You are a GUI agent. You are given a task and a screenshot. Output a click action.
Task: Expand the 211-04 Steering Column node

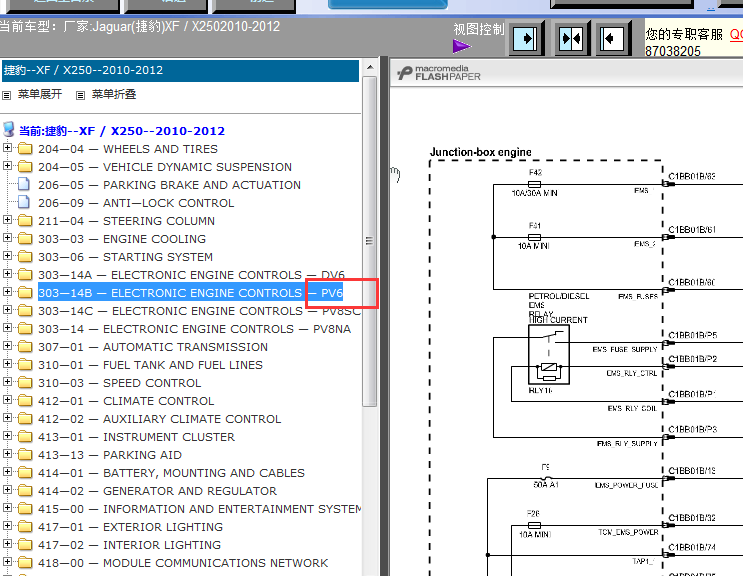point(7,220)
